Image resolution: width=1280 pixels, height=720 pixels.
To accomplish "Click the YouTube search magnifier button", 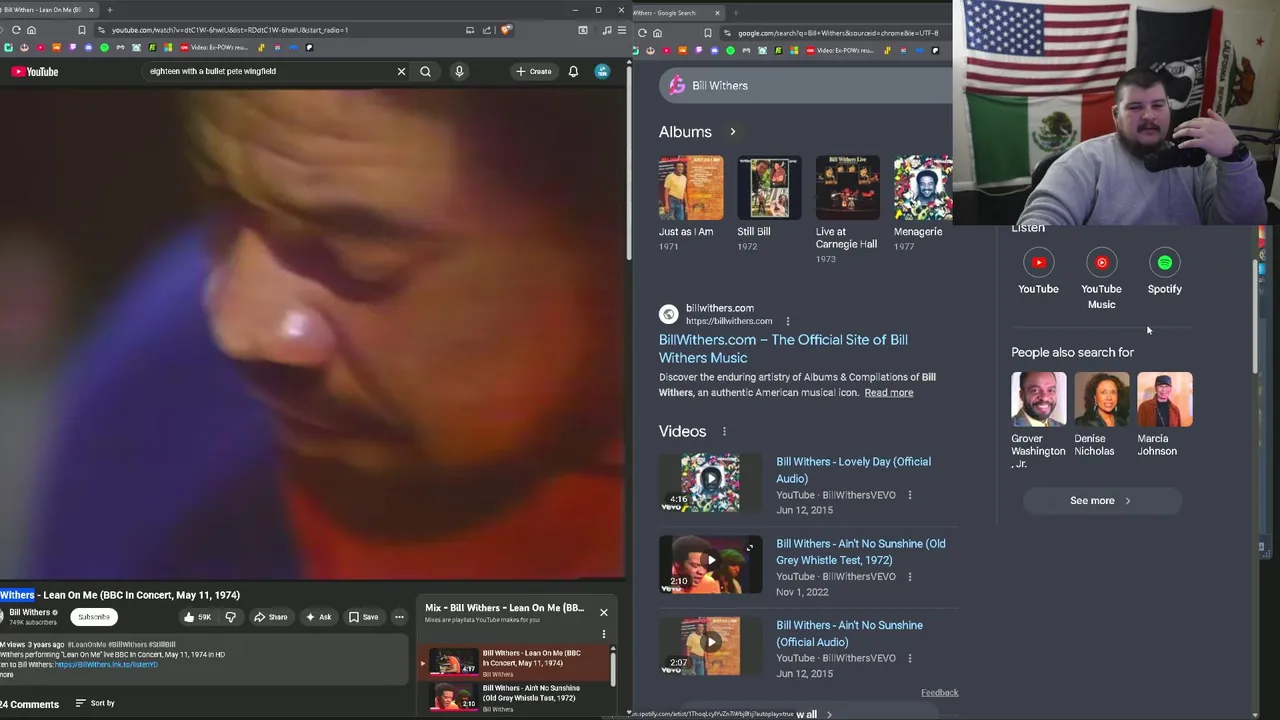I will [x=426, y=71].
